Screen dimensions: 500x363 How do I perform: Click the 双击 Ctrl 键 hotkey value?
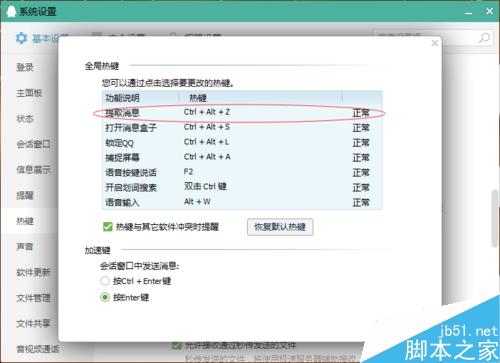205,186
